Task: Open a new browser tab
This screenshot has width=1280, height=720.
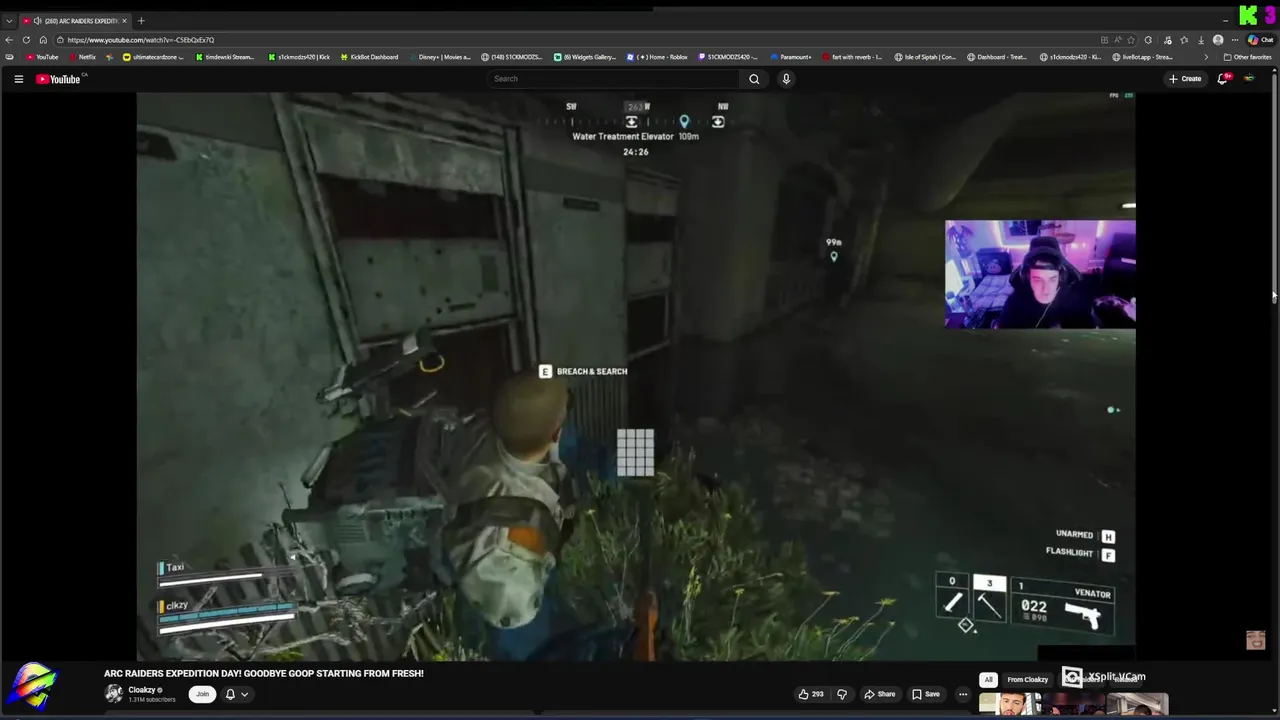Action: 141,21
